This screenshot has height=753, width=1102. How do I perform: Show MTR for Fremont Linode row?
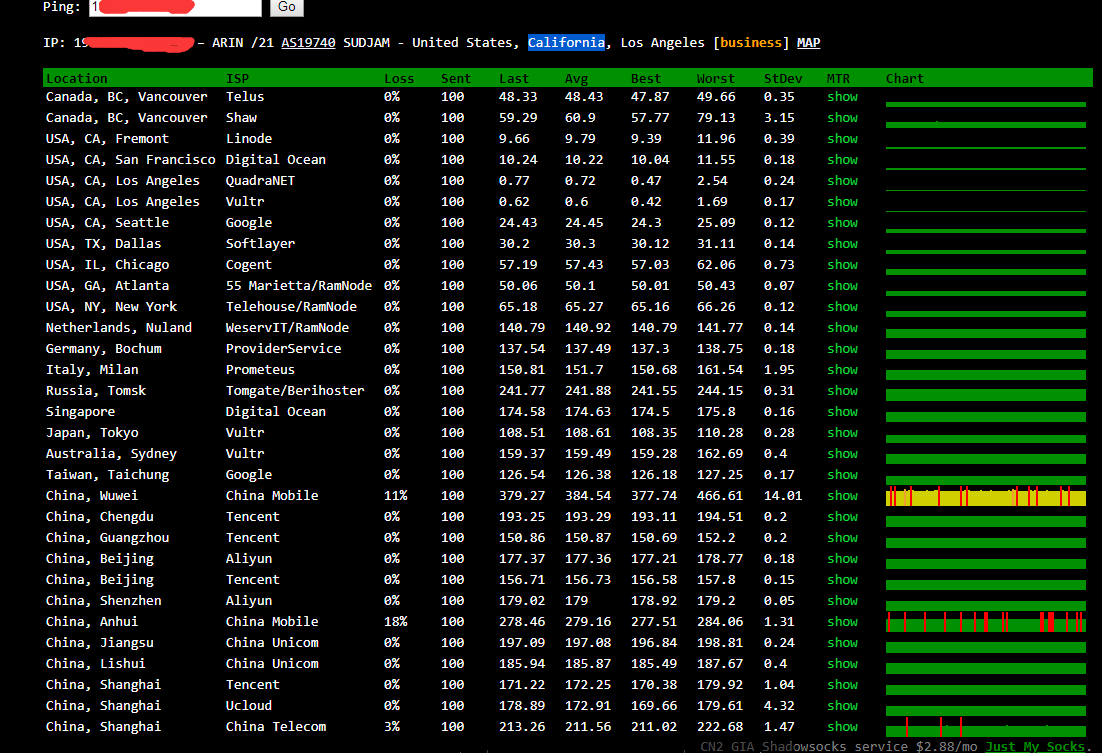842,139
